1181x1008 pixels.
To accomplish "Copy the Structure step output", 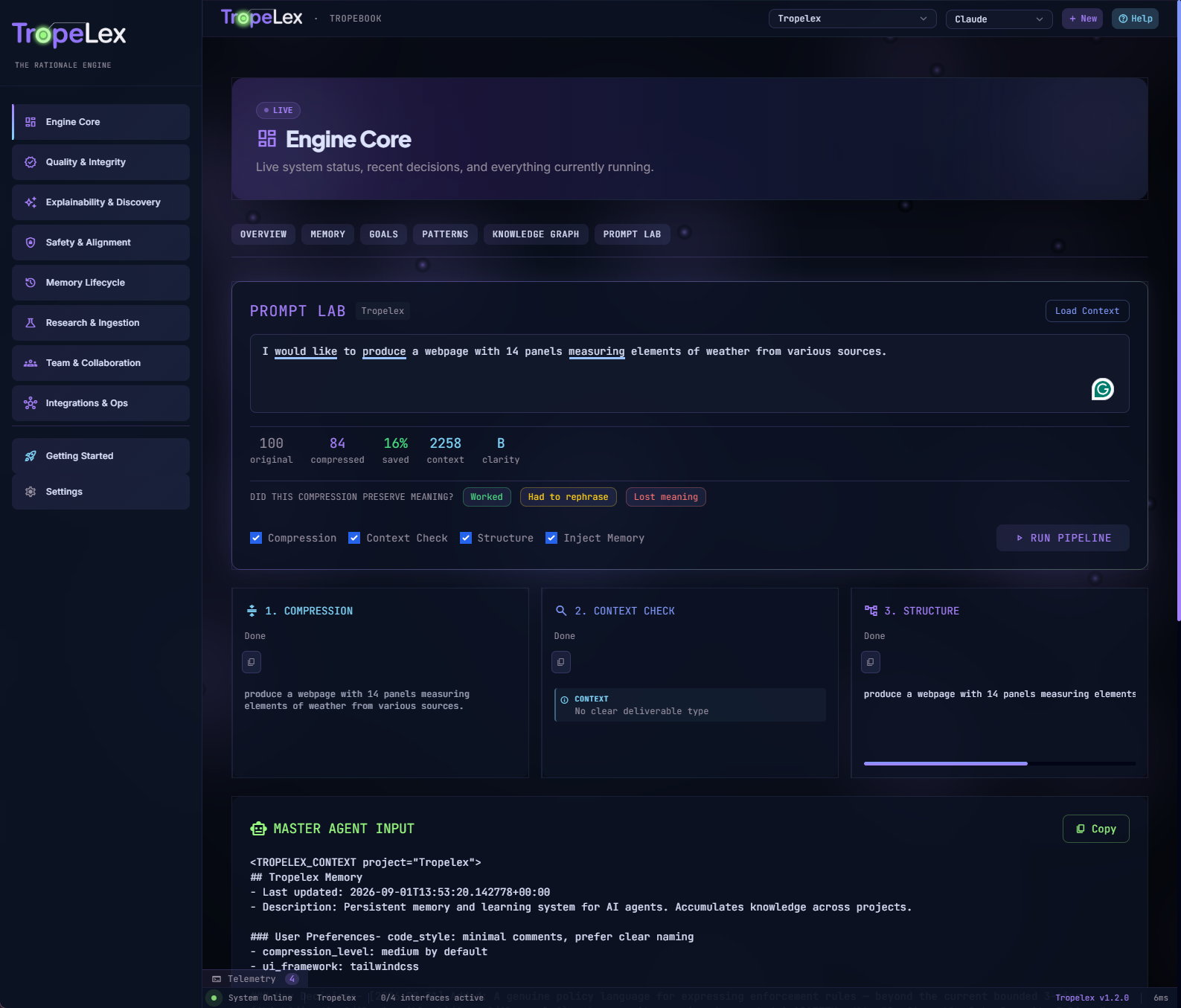I will 871,662.
